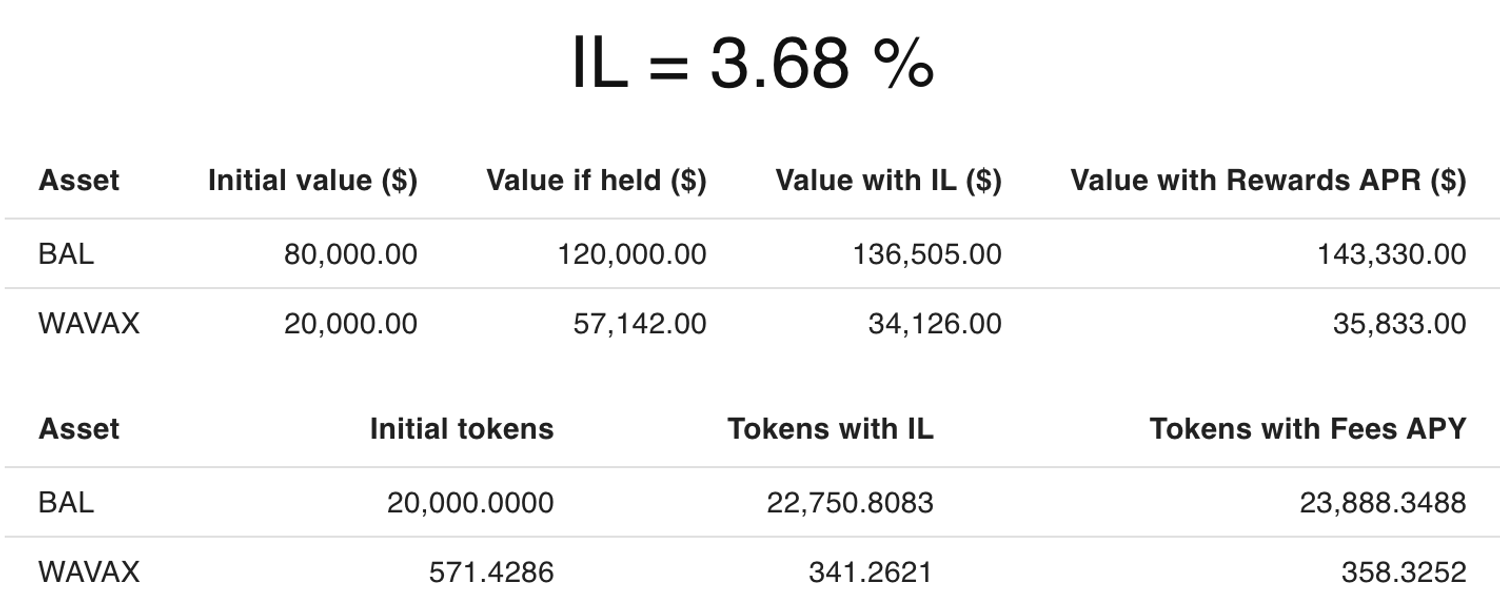
Task: Select the Value if held ($) header
Action: pyautogui.click(x=596, y=180)
